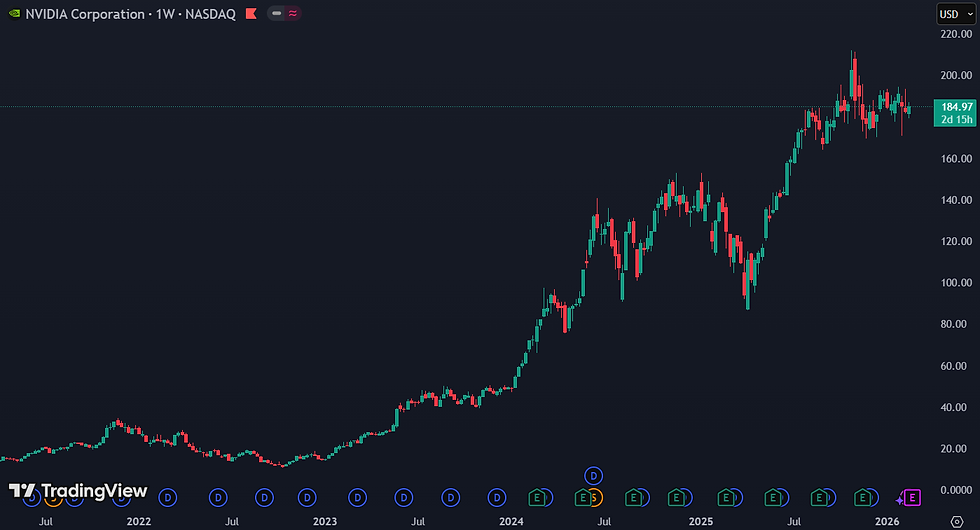This screenshot has width=980, height=530.
Task: Click earnings E marker just after the 2025 label
Action: (x=725, y=498)
